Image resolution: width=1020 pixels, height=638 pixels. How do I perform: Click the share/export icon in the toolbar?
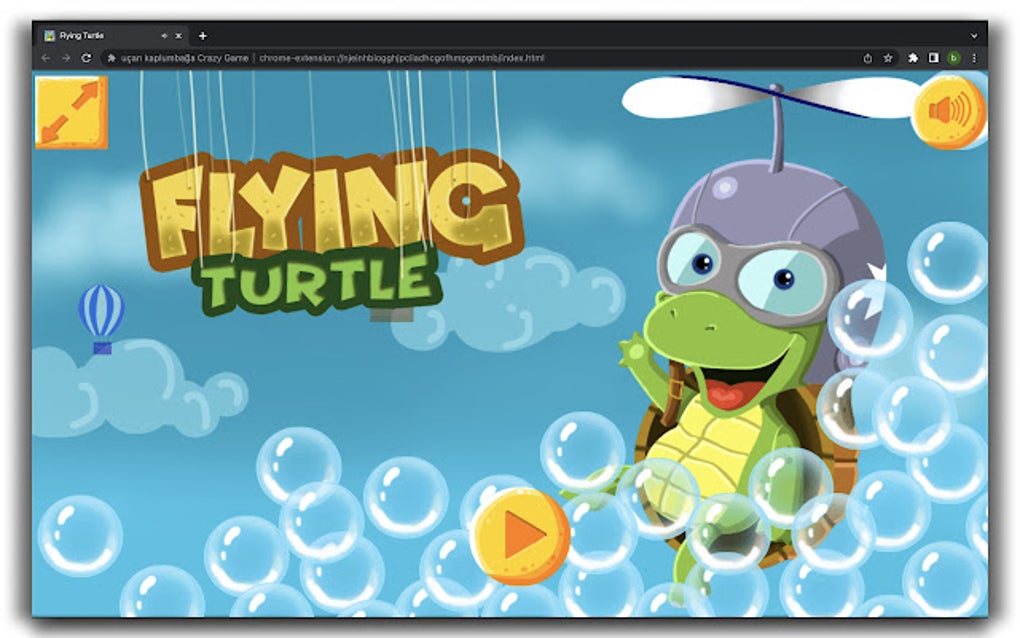pos(868,58)
